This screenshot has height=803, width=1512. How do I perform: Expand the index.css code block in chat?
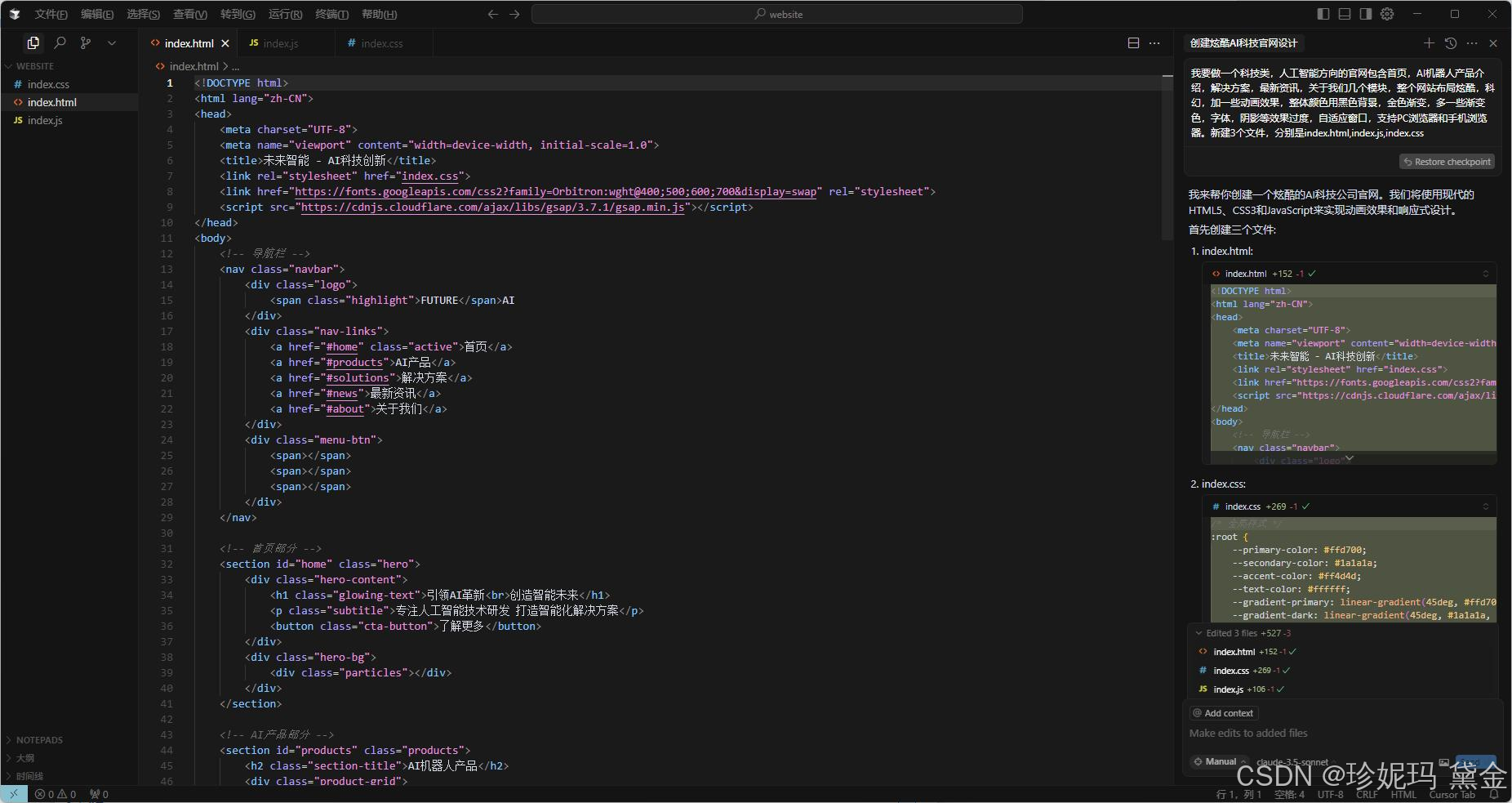tap(1486, 506)
